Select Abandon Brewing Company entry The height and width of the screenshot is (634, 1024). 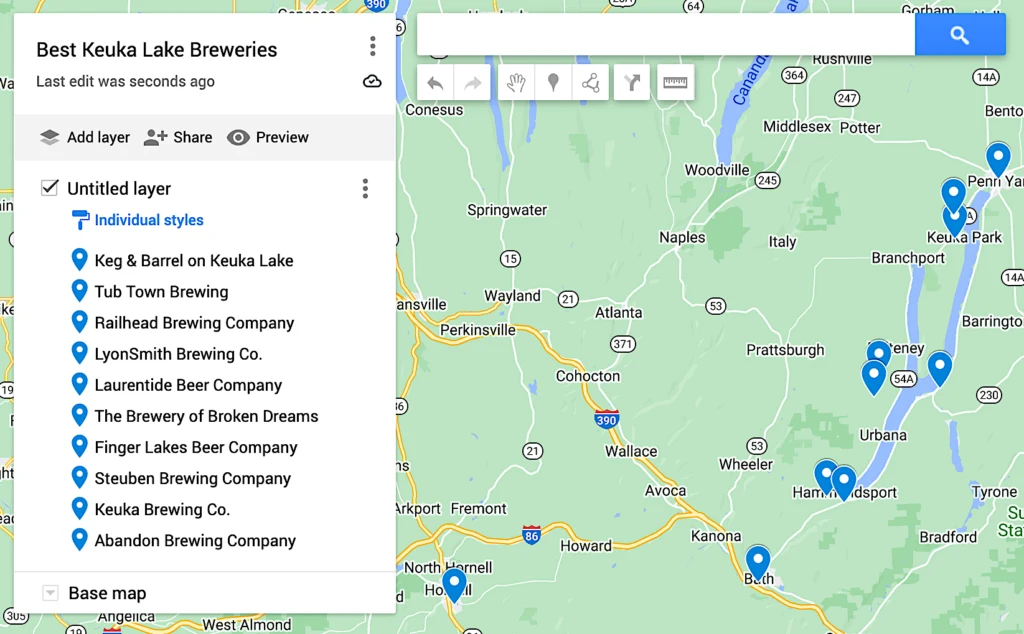click(x=195, y=541)
